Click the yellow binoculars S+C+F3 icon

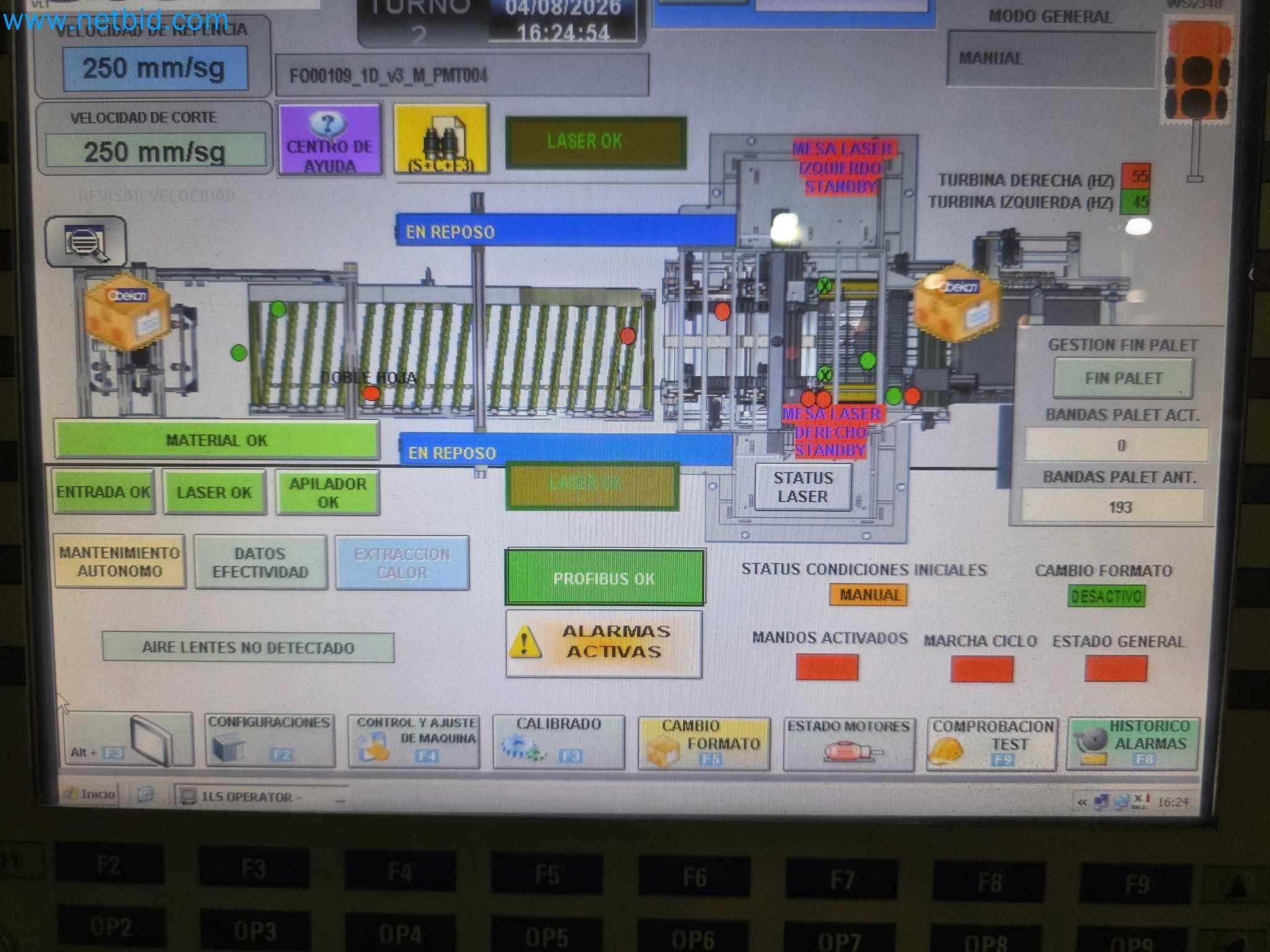click(x=441, y=139)
